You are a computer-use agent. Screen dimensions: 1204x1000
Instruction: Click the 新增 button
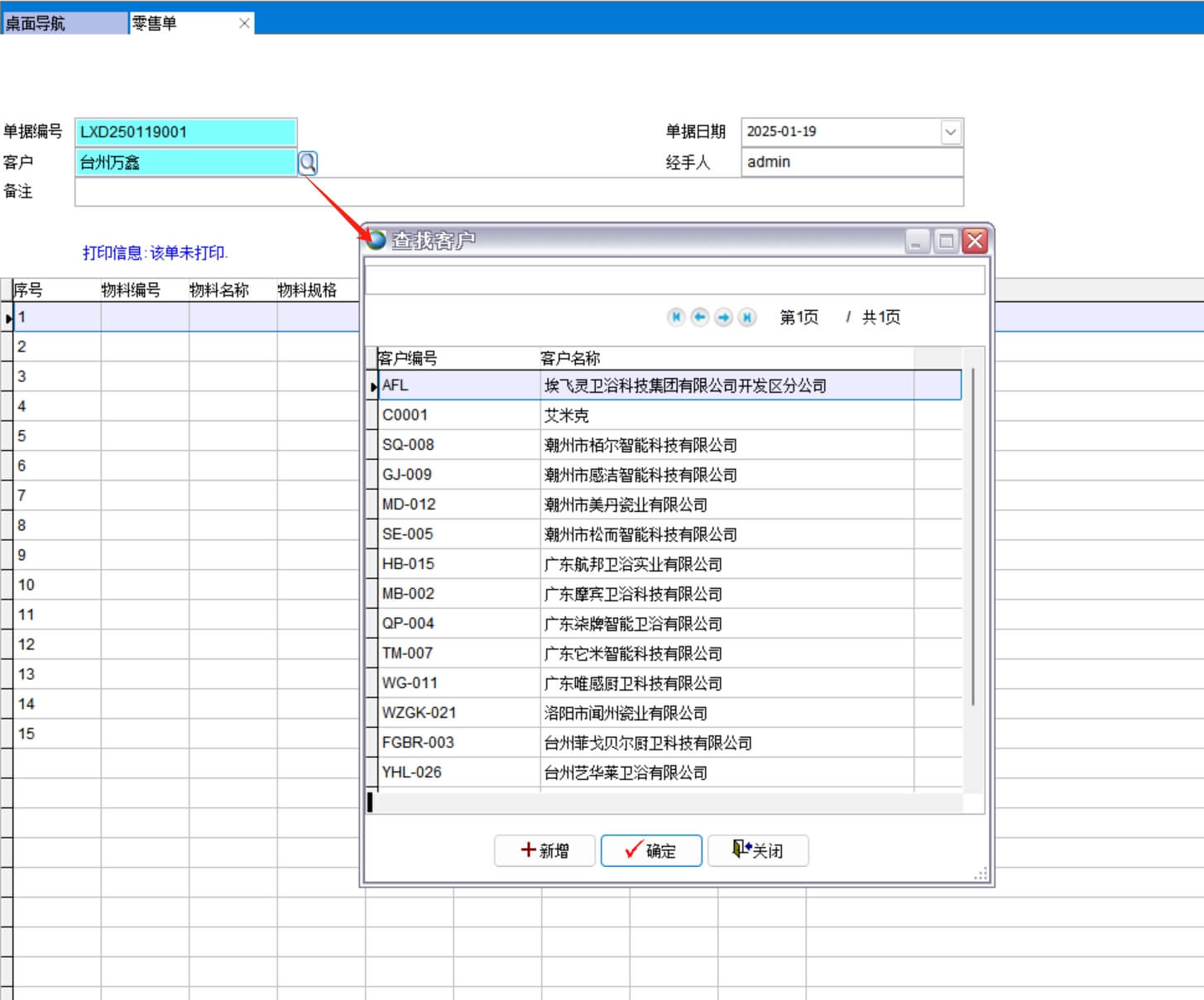pyautogui.click(x=544, y=850)
